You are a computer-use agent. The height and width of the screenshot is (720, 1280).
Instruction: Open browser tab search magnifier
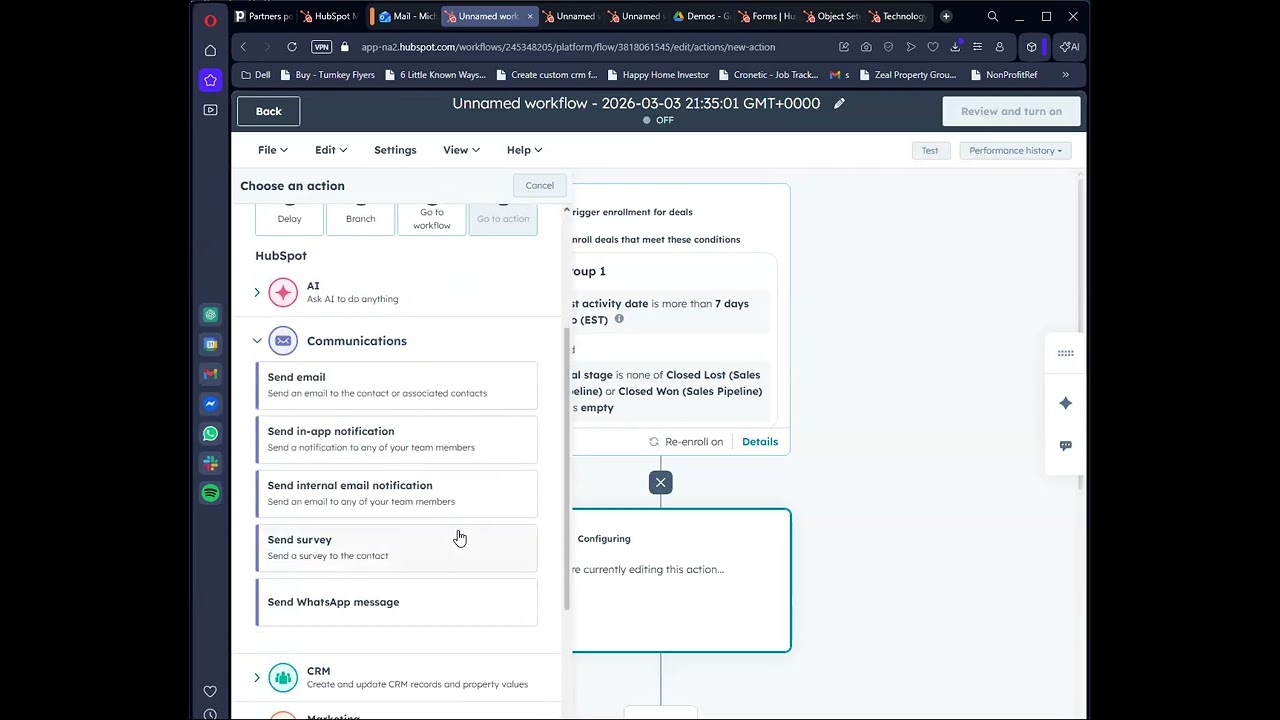tap(992, 16)
